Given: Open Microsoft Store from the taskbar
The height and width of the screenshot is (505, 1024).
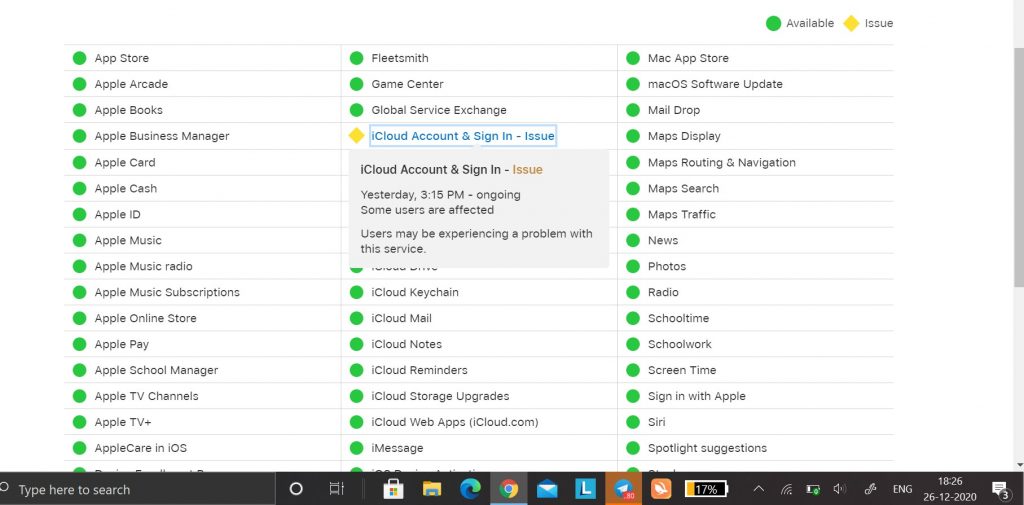Looking at the screenshot, I should (392, 489).
